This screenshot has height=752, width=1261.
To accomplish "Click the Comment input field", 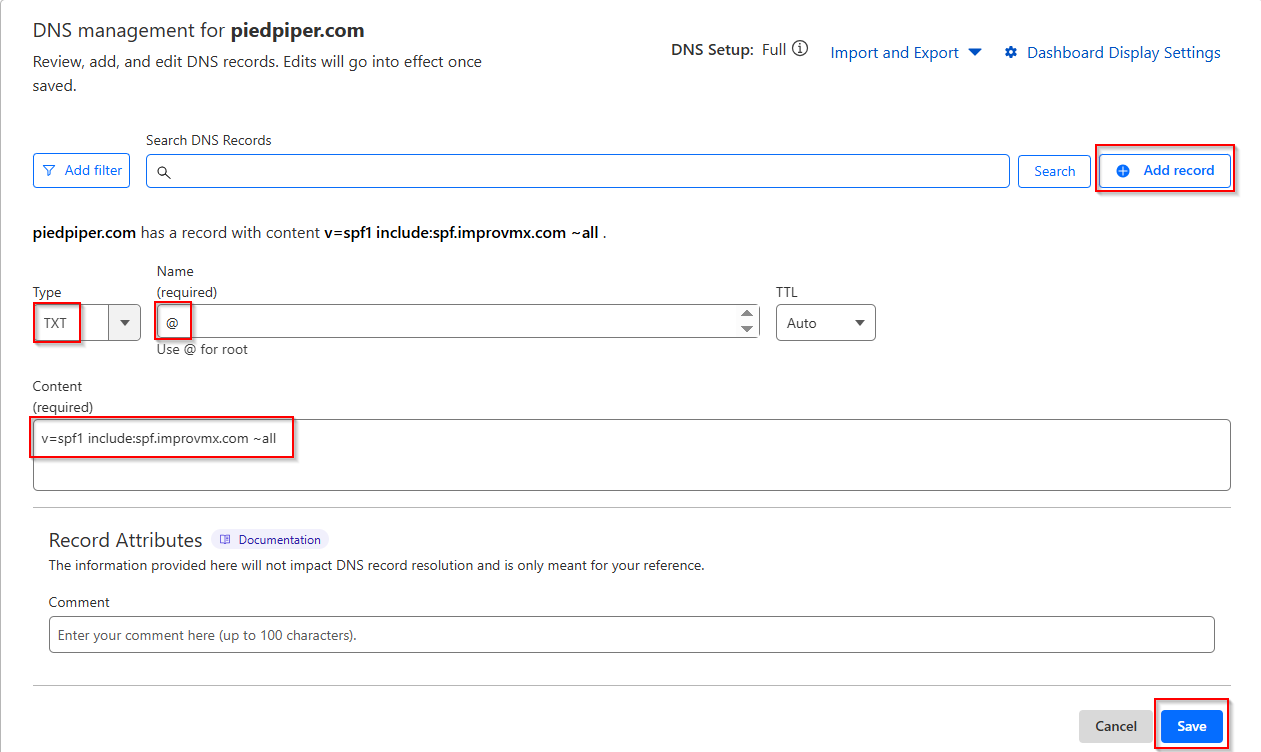I will (x=631, y=635).
